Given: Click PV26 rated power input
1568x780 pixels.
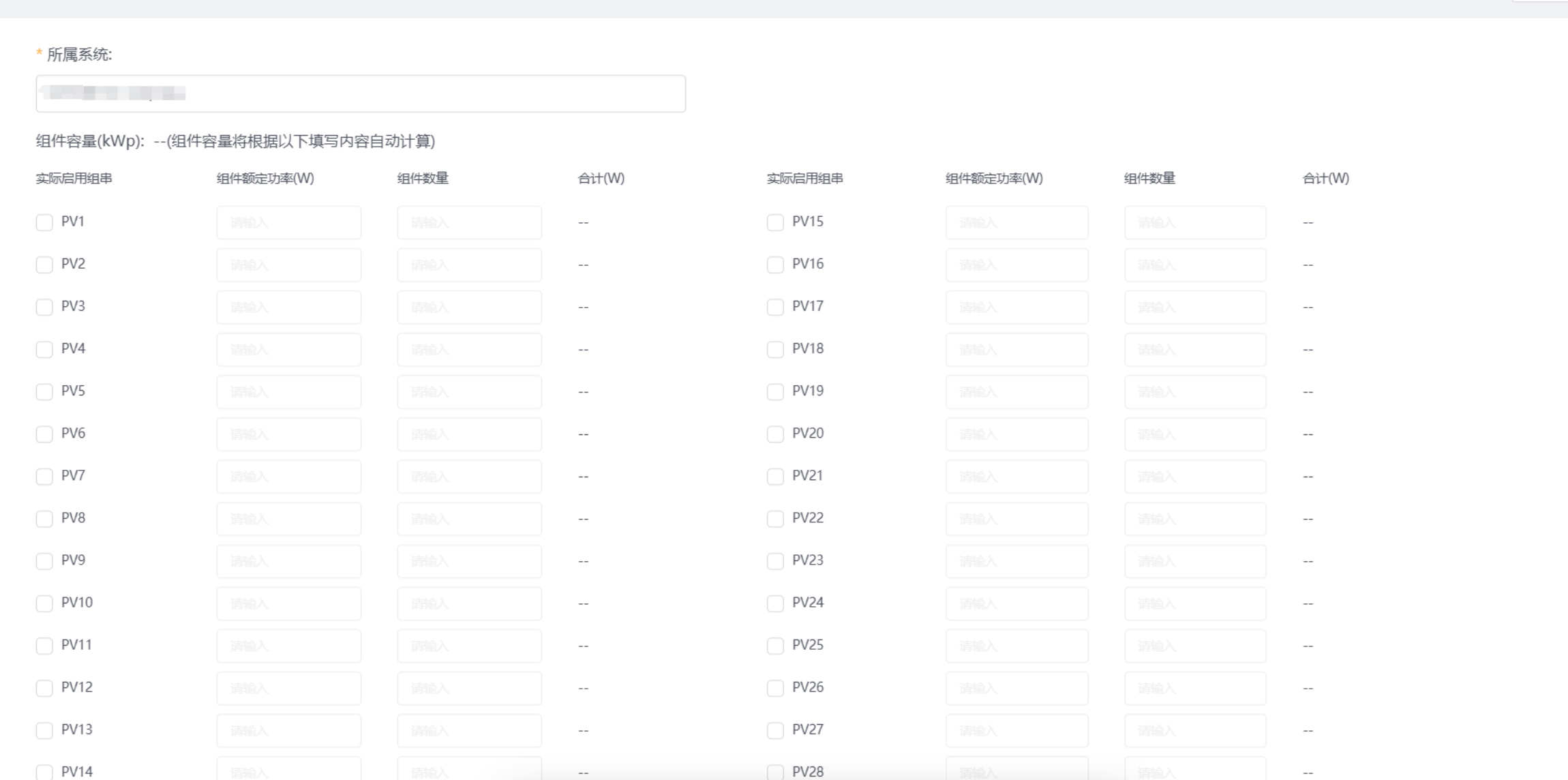Looking at the screenshot, I should coord(1016,688).
